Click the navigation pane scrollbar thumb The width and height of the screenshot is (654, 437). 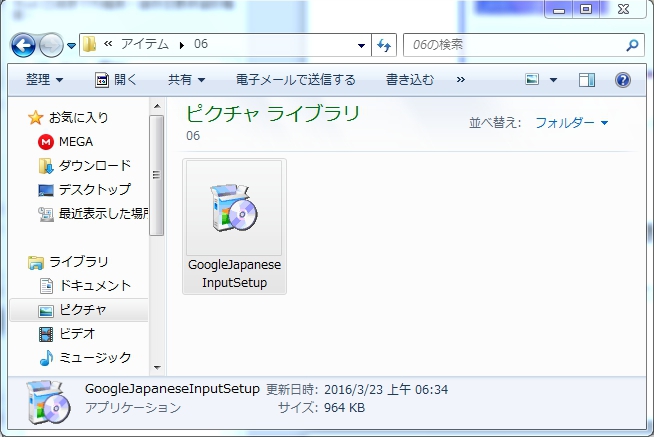click(156, 175)
